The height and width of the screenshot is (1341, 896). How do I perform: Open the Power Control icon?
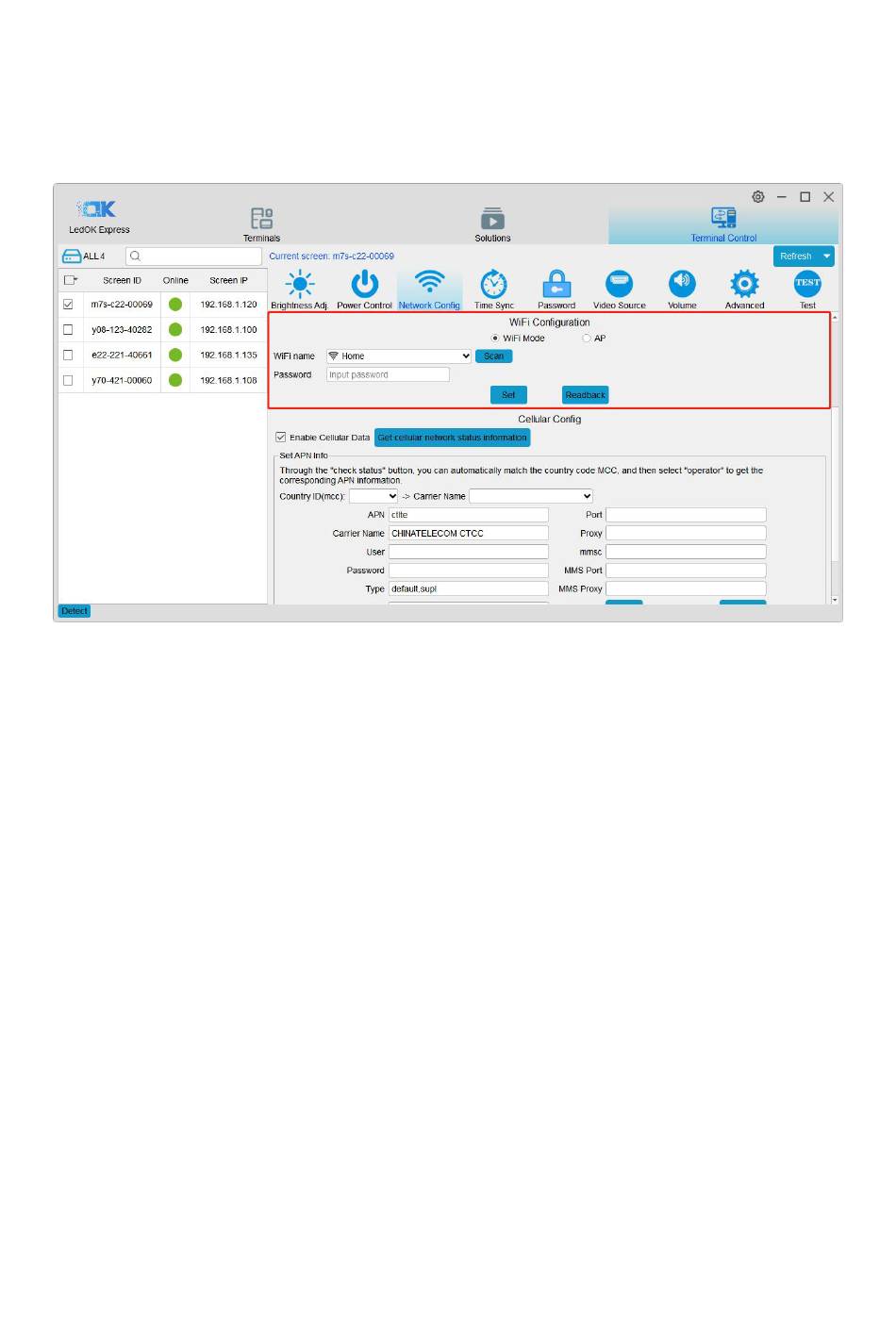(364, 284)
